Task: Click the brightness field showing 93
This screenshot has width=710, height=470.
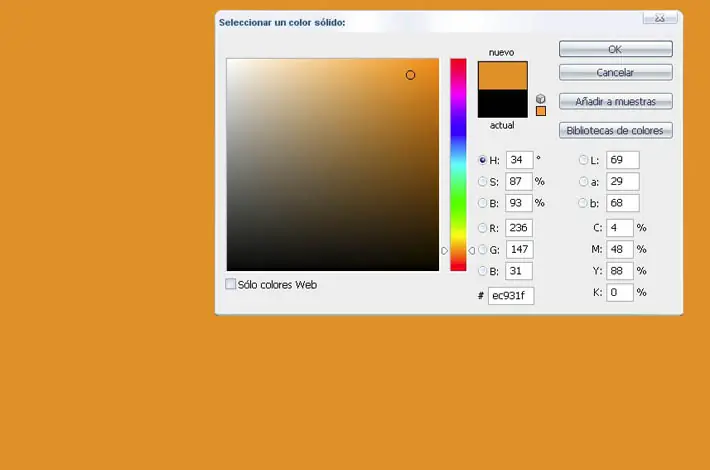Action: pos(519,203)
